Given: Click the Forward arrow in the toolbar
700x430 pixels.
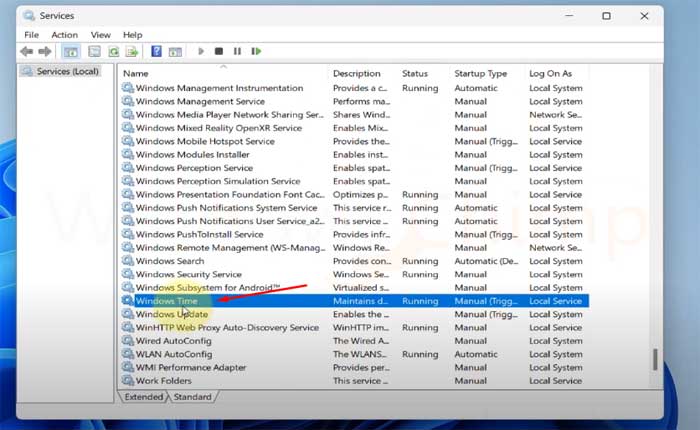Looking at the screenshot, I should point(45,51).
